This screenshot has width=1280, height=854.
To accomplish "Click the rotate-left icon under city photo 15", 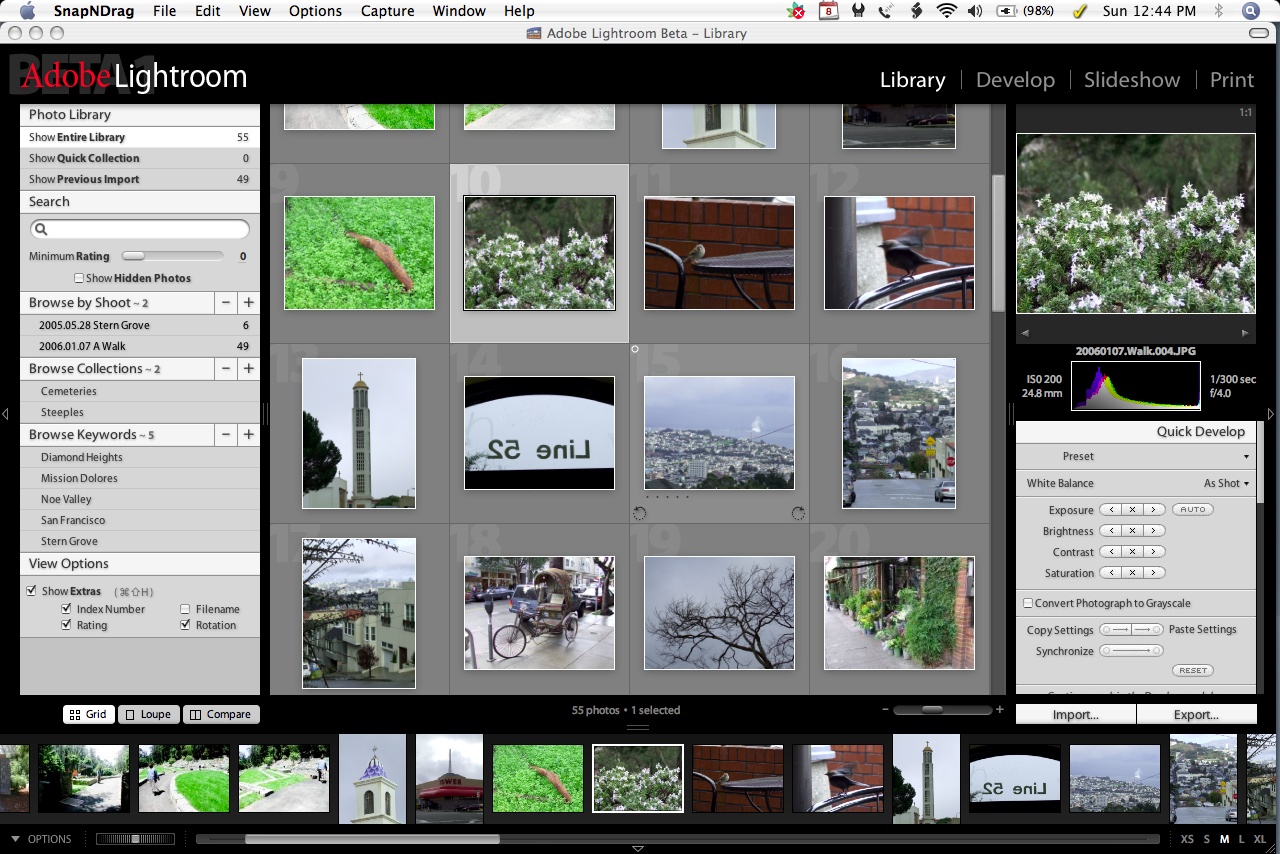I will pyautogui.click(x=640, y=513).
